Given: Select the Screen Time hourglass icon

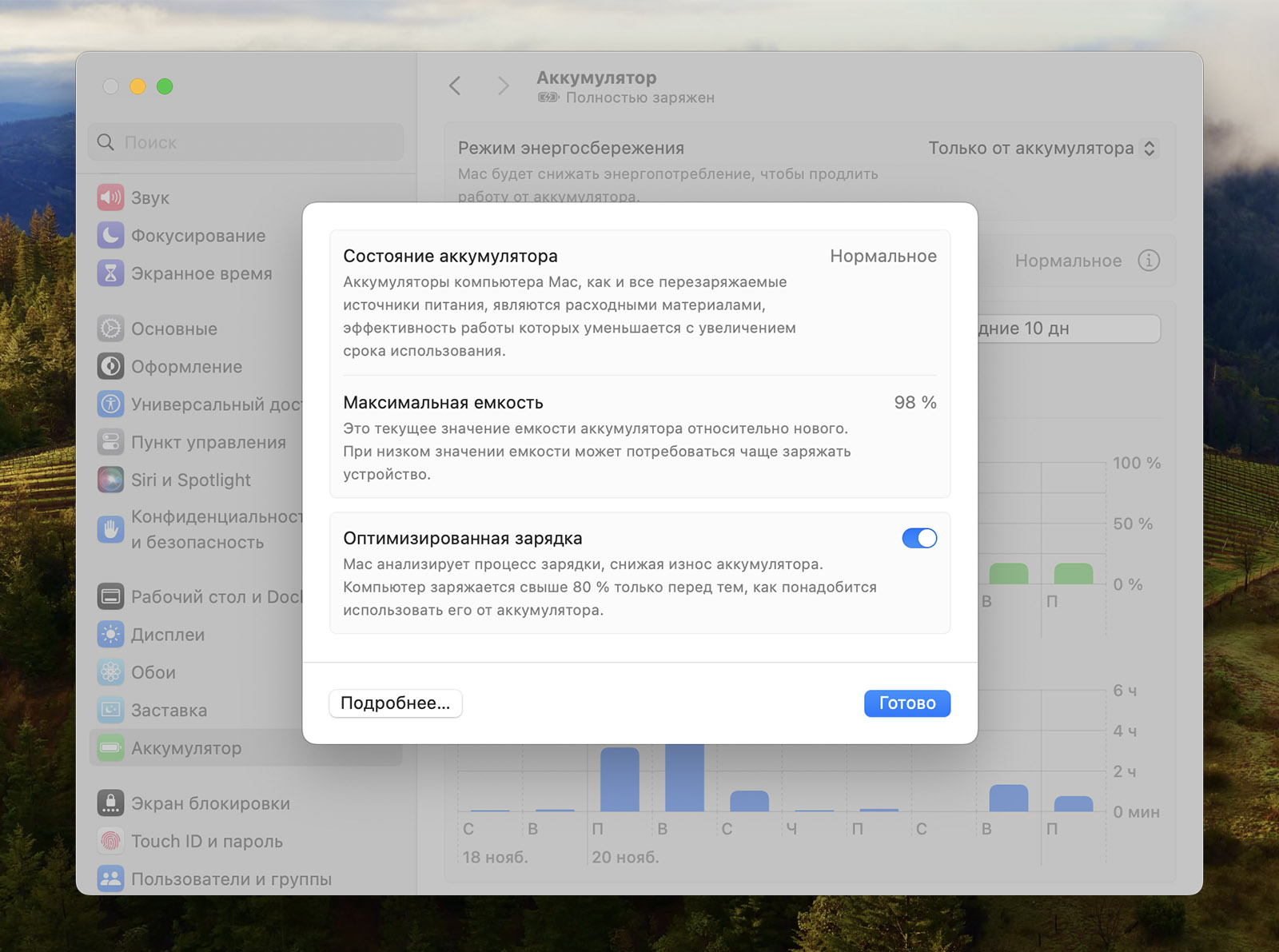Looking at the screenshot, I should pos(110,273).
